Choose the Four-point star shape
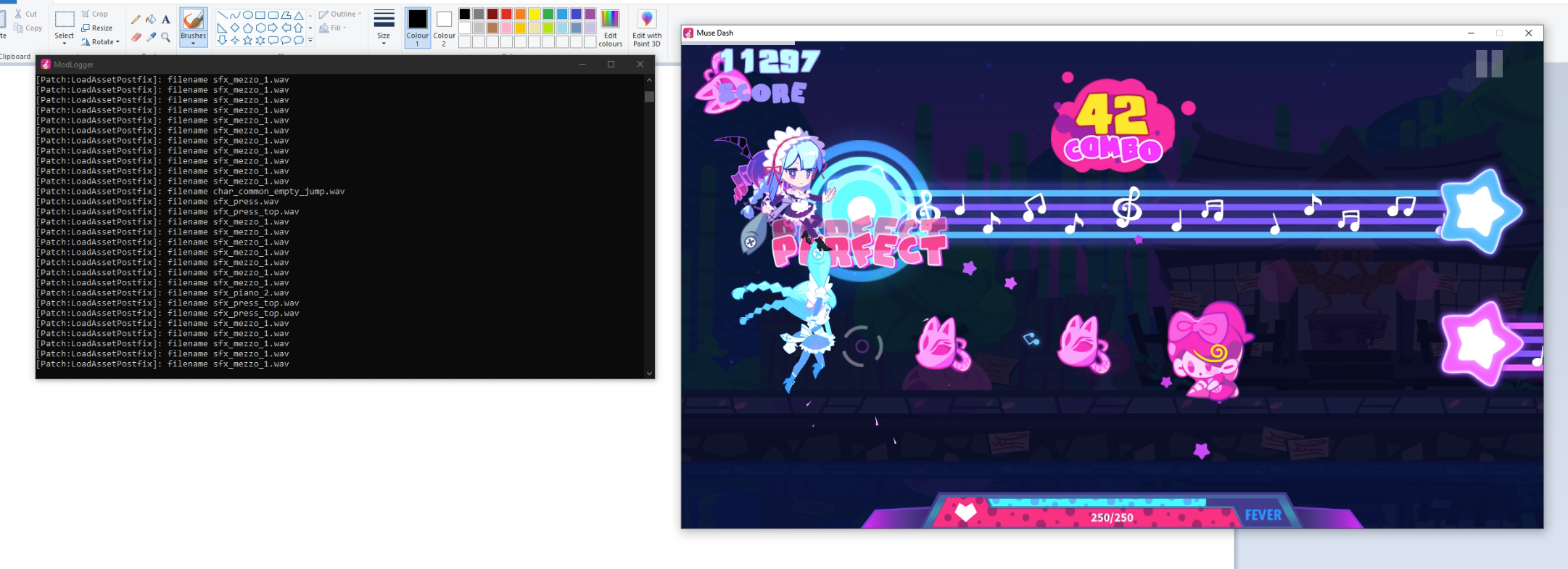1568x569 pixels. pyautogui.click(x=235, y=41)
